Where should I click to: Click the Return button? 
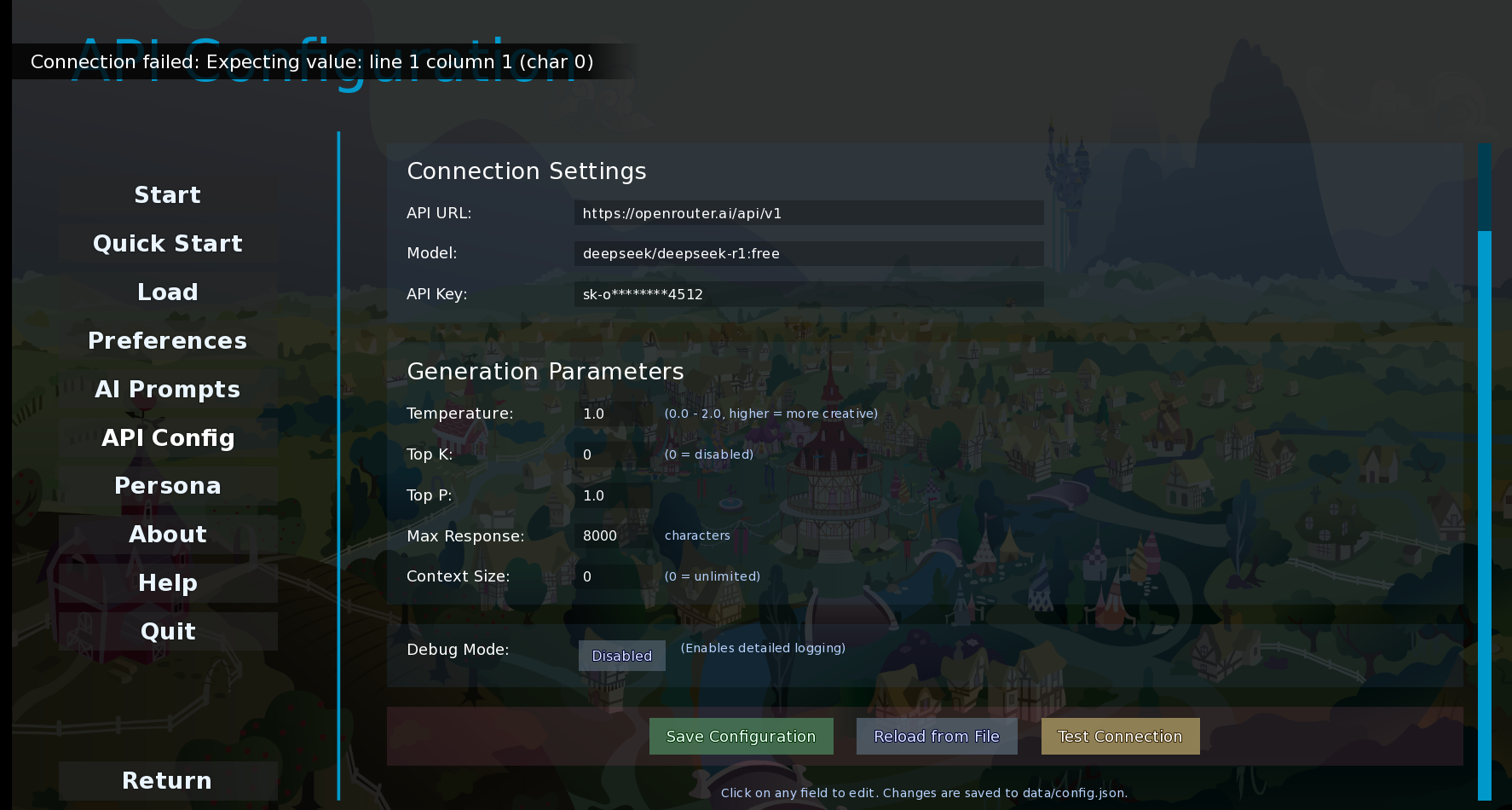[x=168, y=781]
